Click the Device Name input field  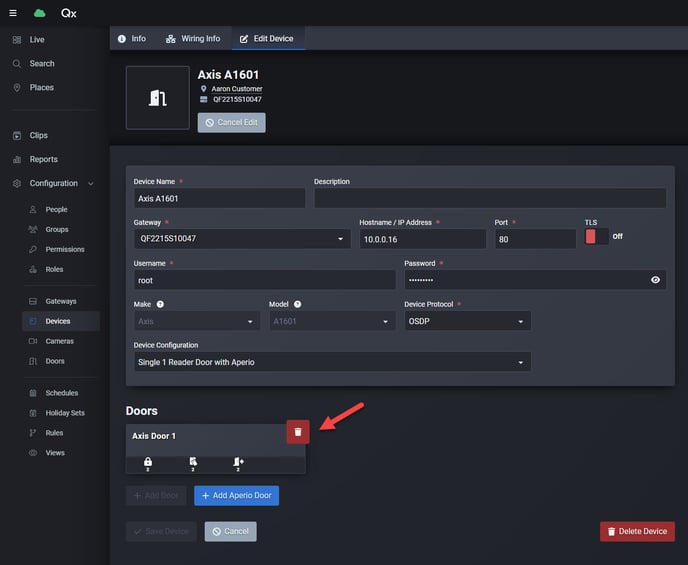tap(219, 198)
